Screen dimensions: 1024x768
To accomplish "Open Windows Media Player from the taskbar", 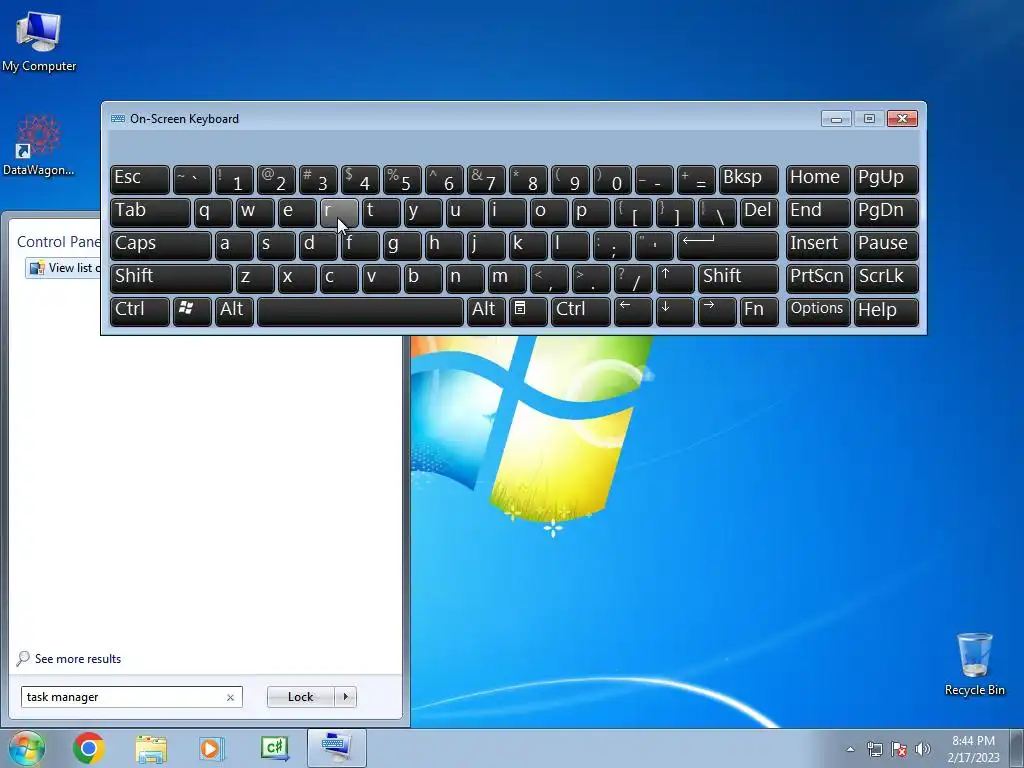I will click(x=212, y=748).
